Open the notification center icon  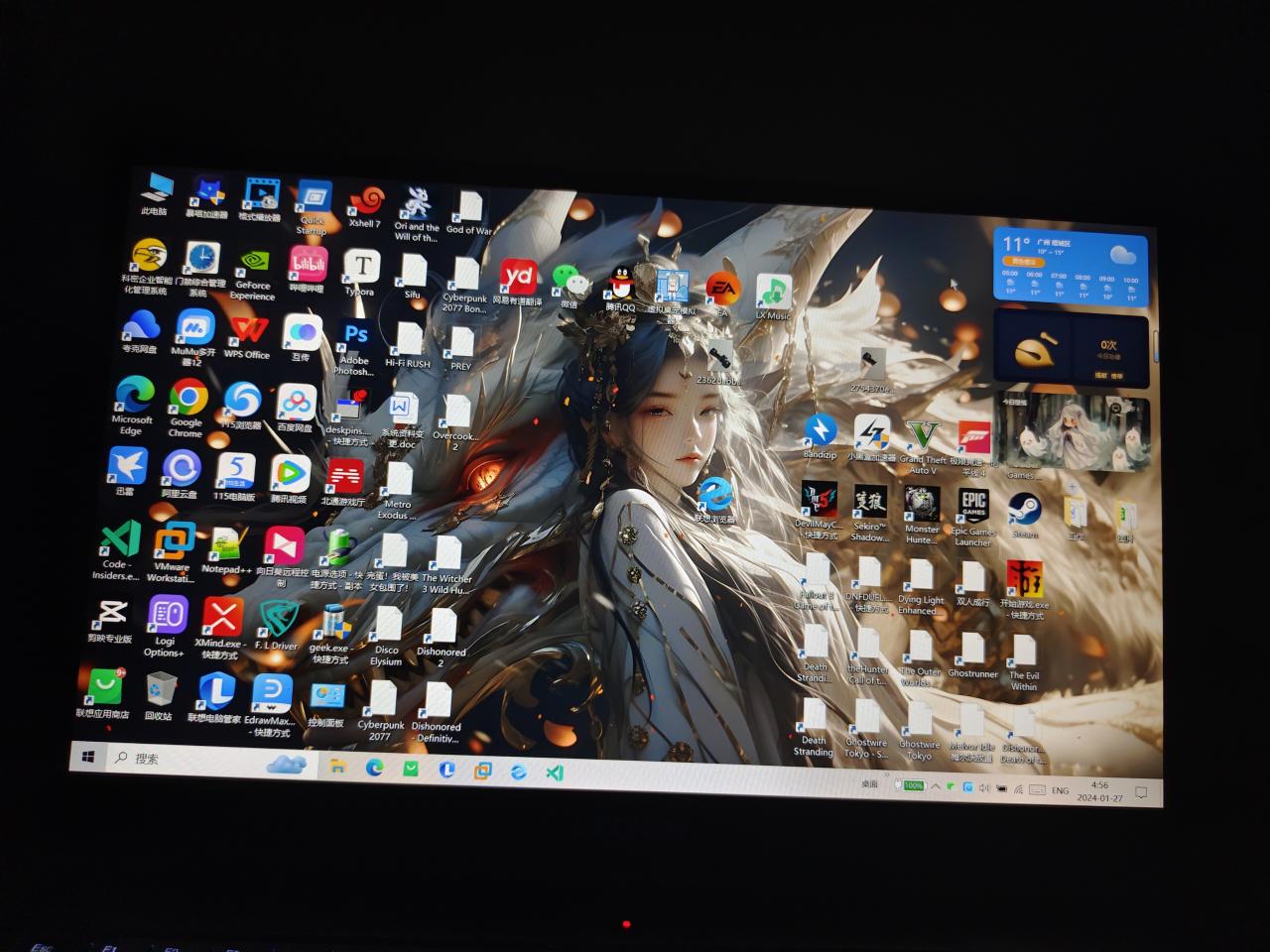tap(1141, 792)
